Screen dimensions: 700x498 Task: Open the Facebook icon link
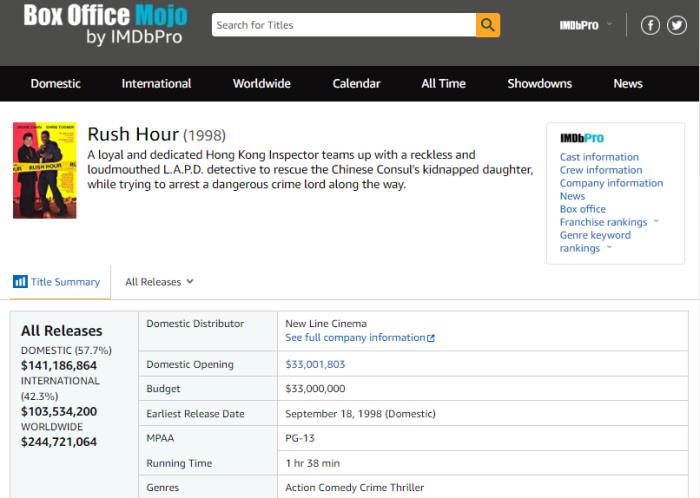[650, 25]
